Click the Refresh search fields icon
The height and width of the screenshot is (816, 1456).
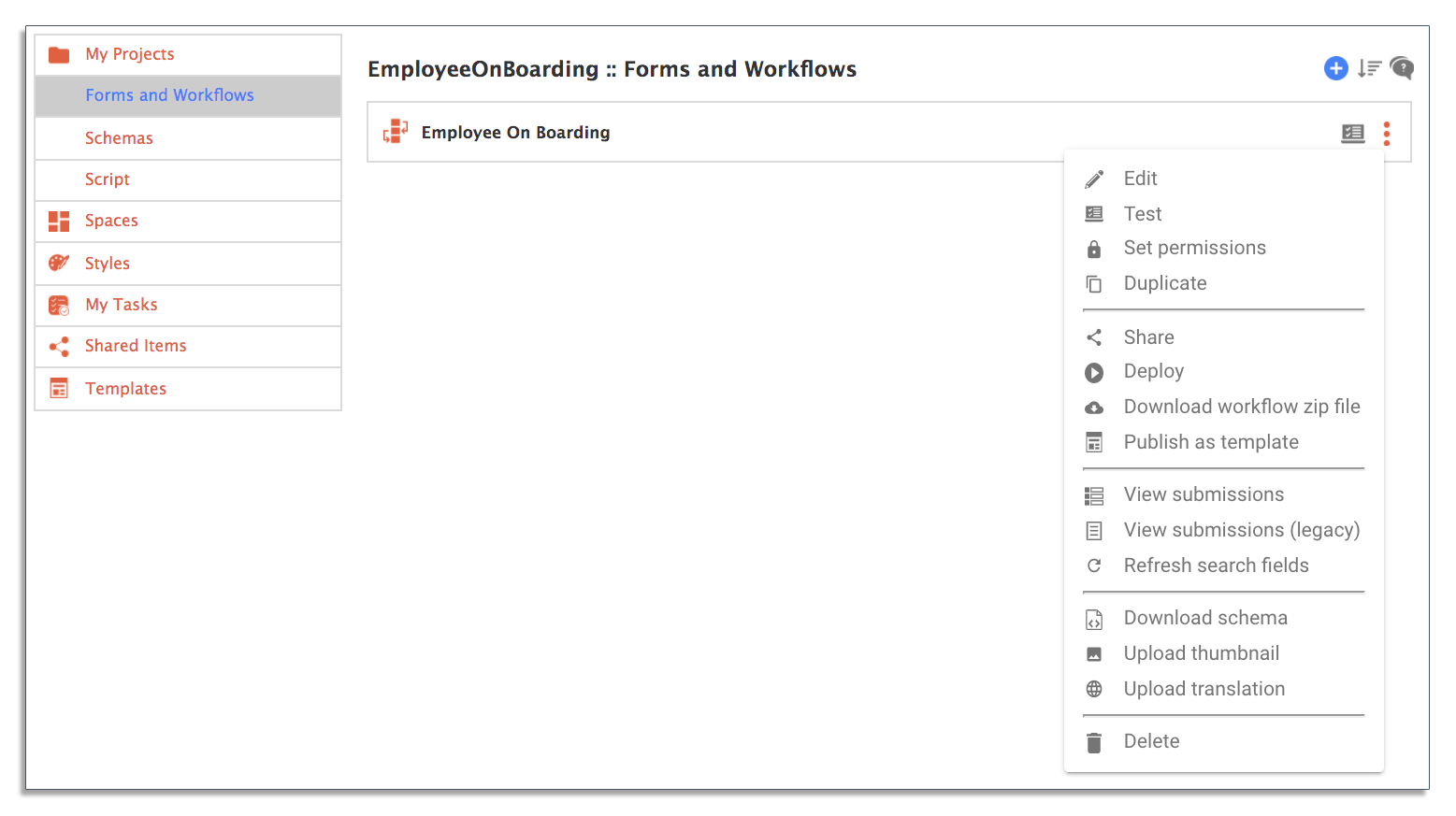point(1094,565)
